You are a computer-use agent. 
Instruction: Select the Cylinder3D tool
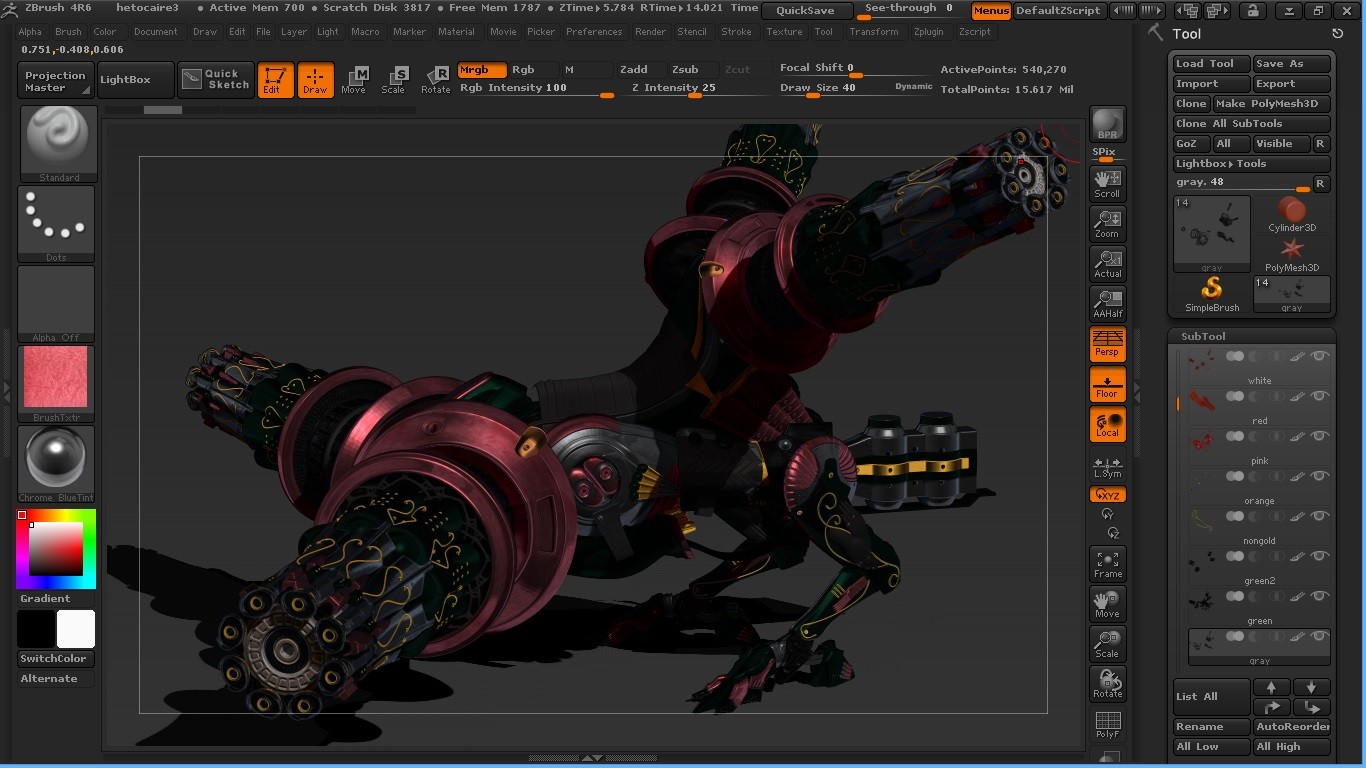pos(1292,214)
